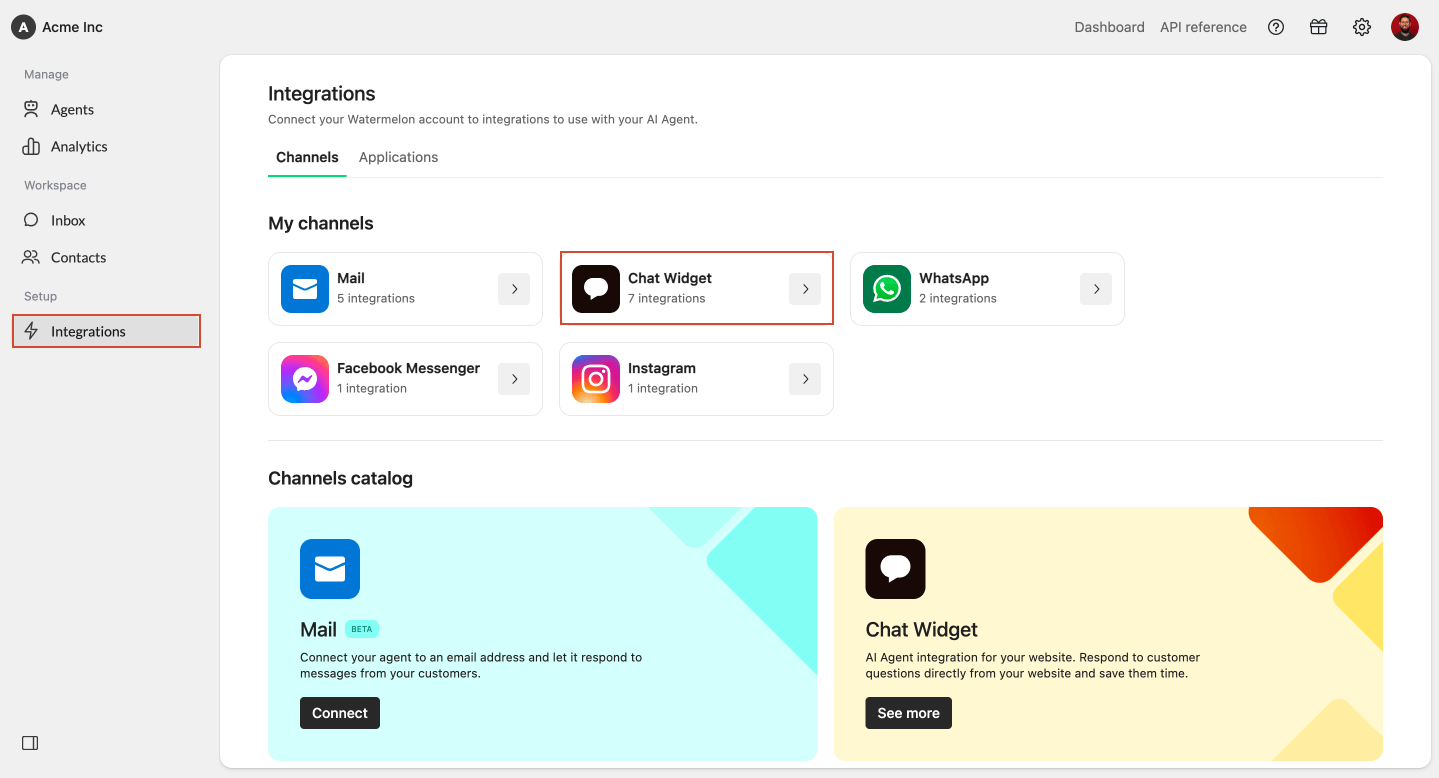Click See more on Chat Widget card
The height and width of the screenshot is (778, 1439).
908,713
